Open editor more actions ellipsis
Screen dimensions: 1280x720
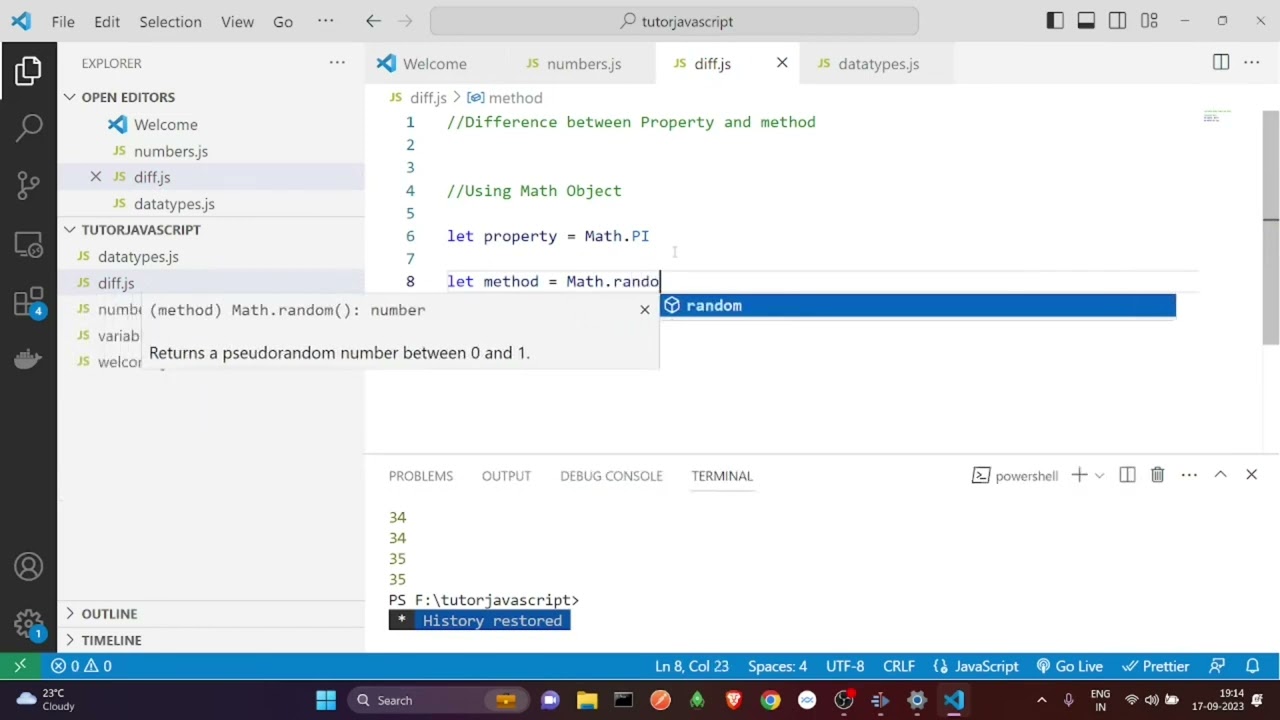(1252, 63)
